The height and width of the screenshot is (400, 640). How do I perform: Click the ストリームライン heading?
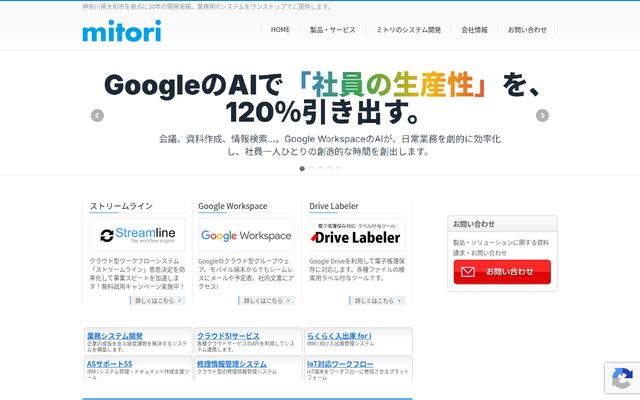[x=121, y=206]
